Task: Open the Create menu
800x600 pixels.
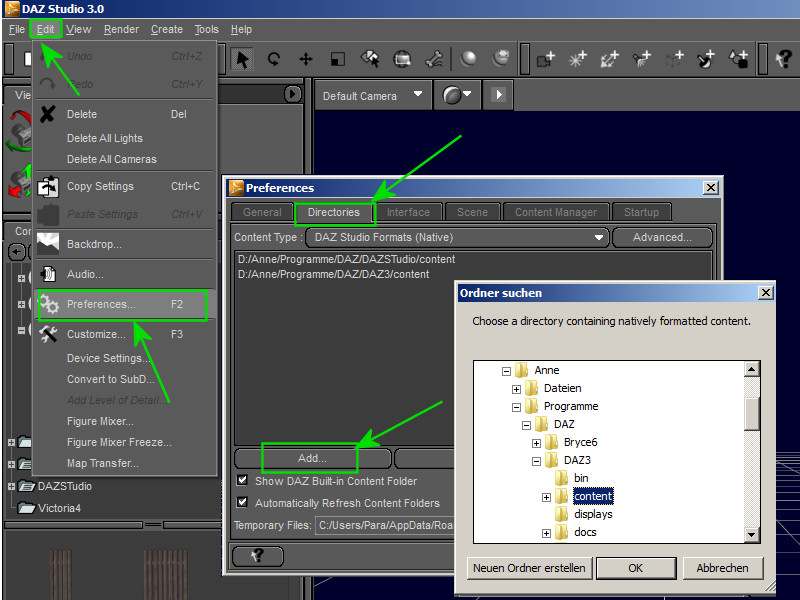Action: tap(166, 29)
